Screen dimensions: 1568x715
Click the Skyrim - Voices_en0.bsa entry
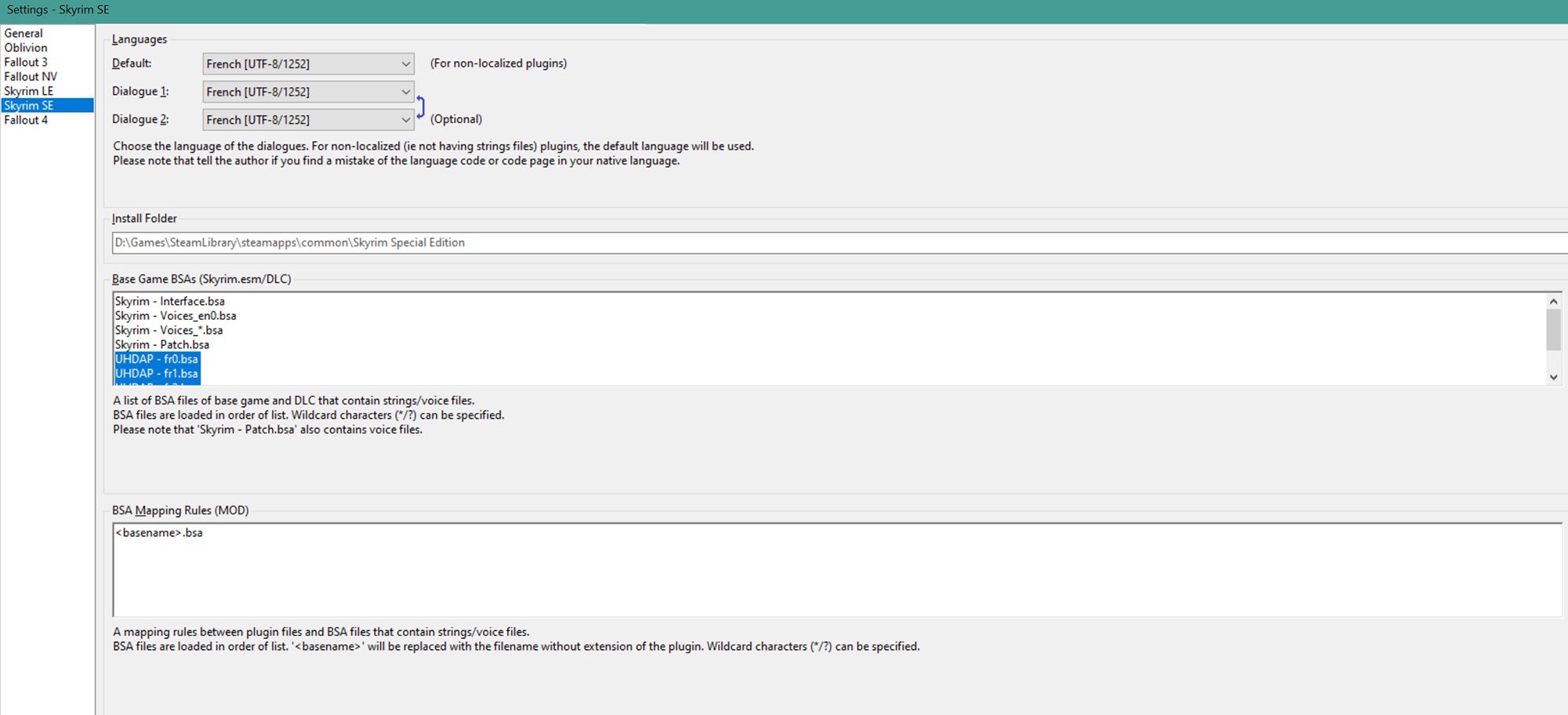(x=176, y=316)
